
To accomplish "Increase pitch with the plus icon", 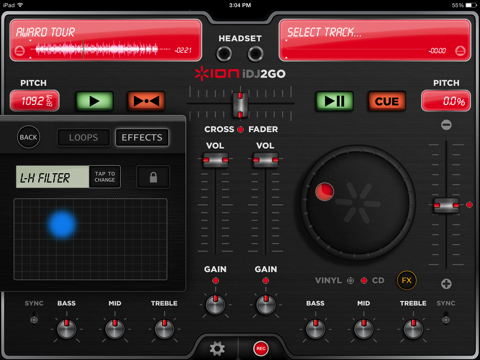I will click(x=446, y=284).
